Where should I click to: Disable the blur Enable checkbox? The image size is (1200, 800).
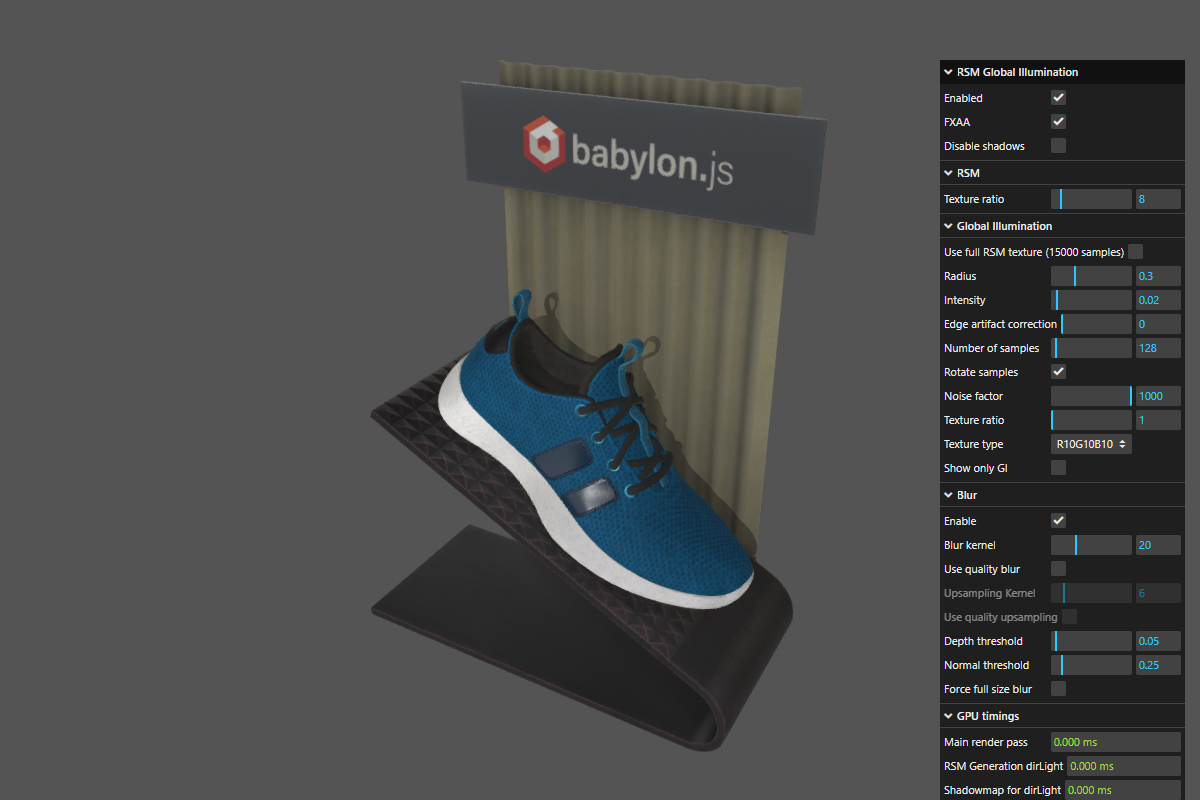(x=1058, y=520)
